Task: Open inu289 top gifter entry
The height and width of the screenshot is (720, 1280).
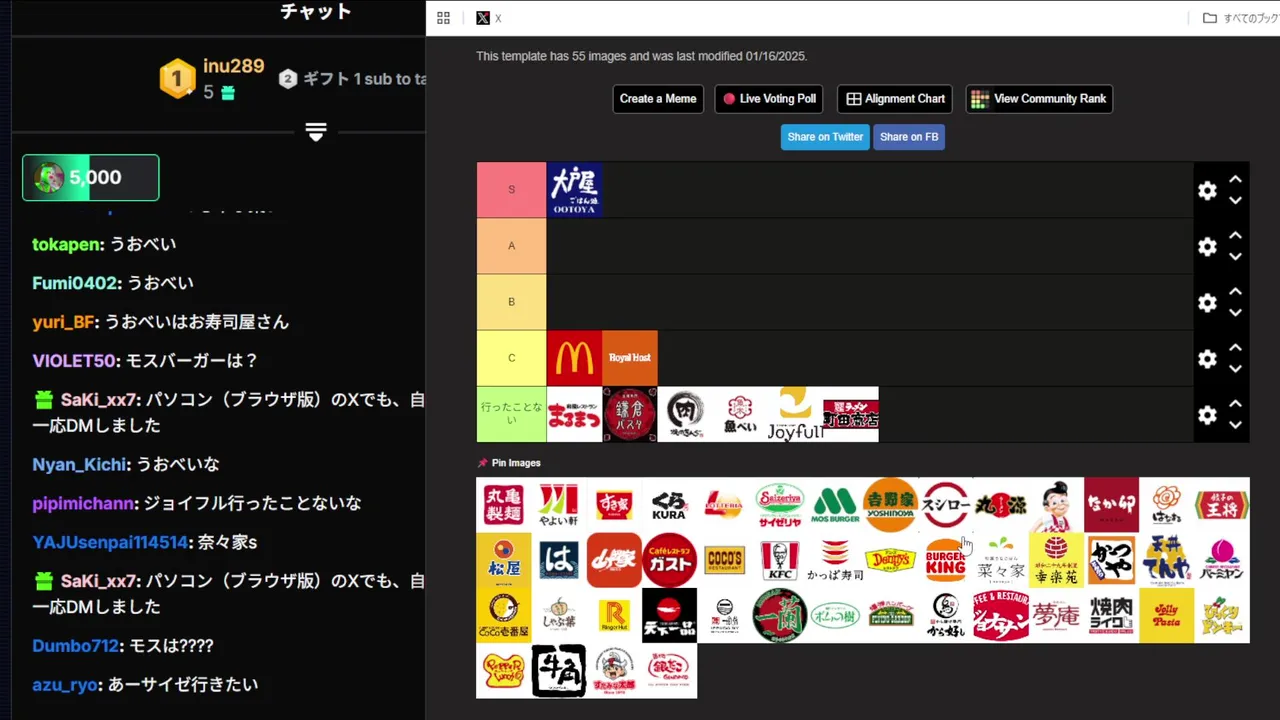Action: pyautogui.click(x=212, y=78)
